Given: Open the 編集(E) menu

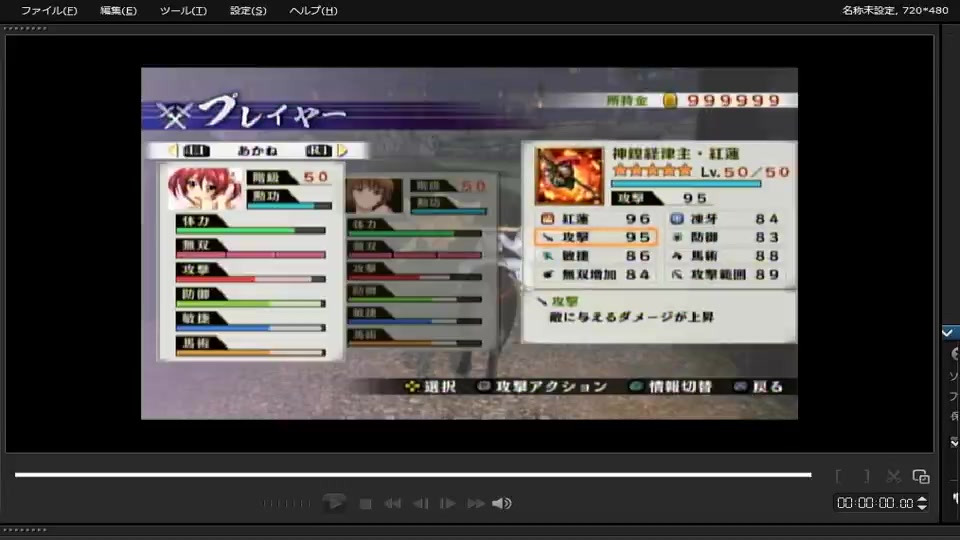Looking at the screenshot, I should [118, 10].
